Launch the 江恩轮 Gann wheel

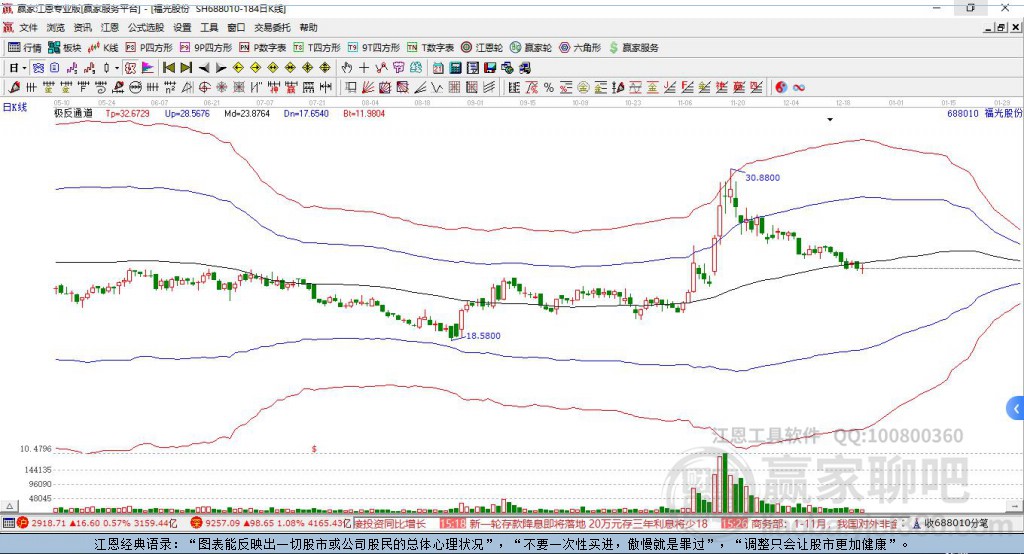(x=482, y=48)
